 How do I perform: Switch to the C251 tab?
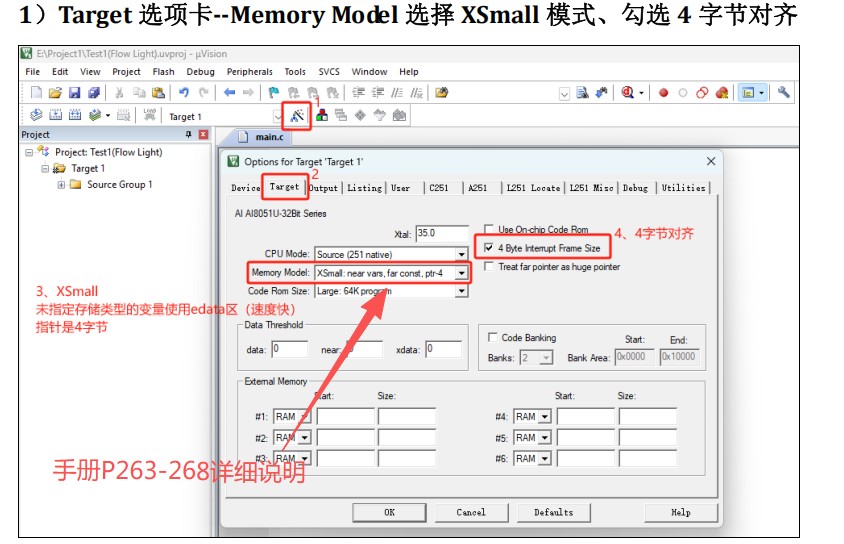[x=438, y=188]
